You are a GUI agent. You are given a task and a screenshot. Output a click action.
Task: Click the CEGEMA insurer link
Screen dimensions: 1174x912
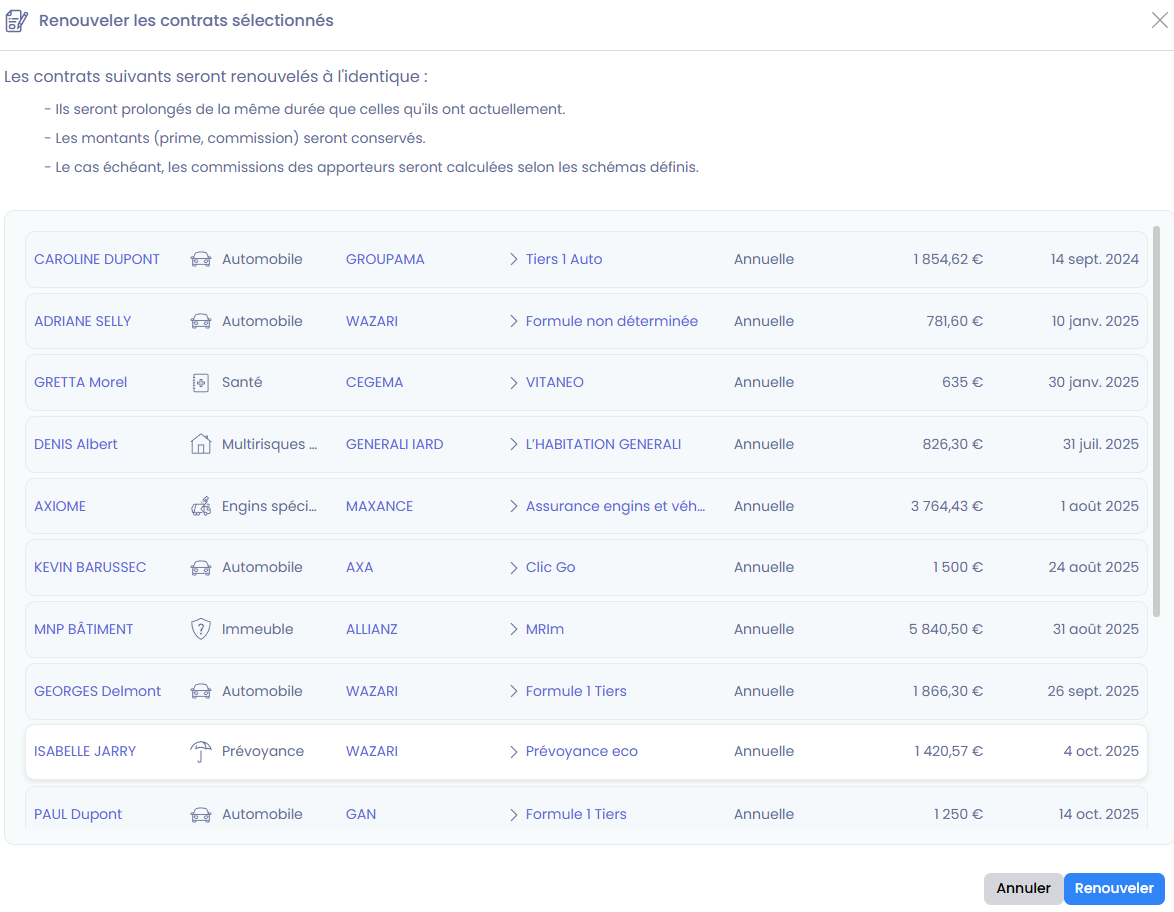(374, 383)
